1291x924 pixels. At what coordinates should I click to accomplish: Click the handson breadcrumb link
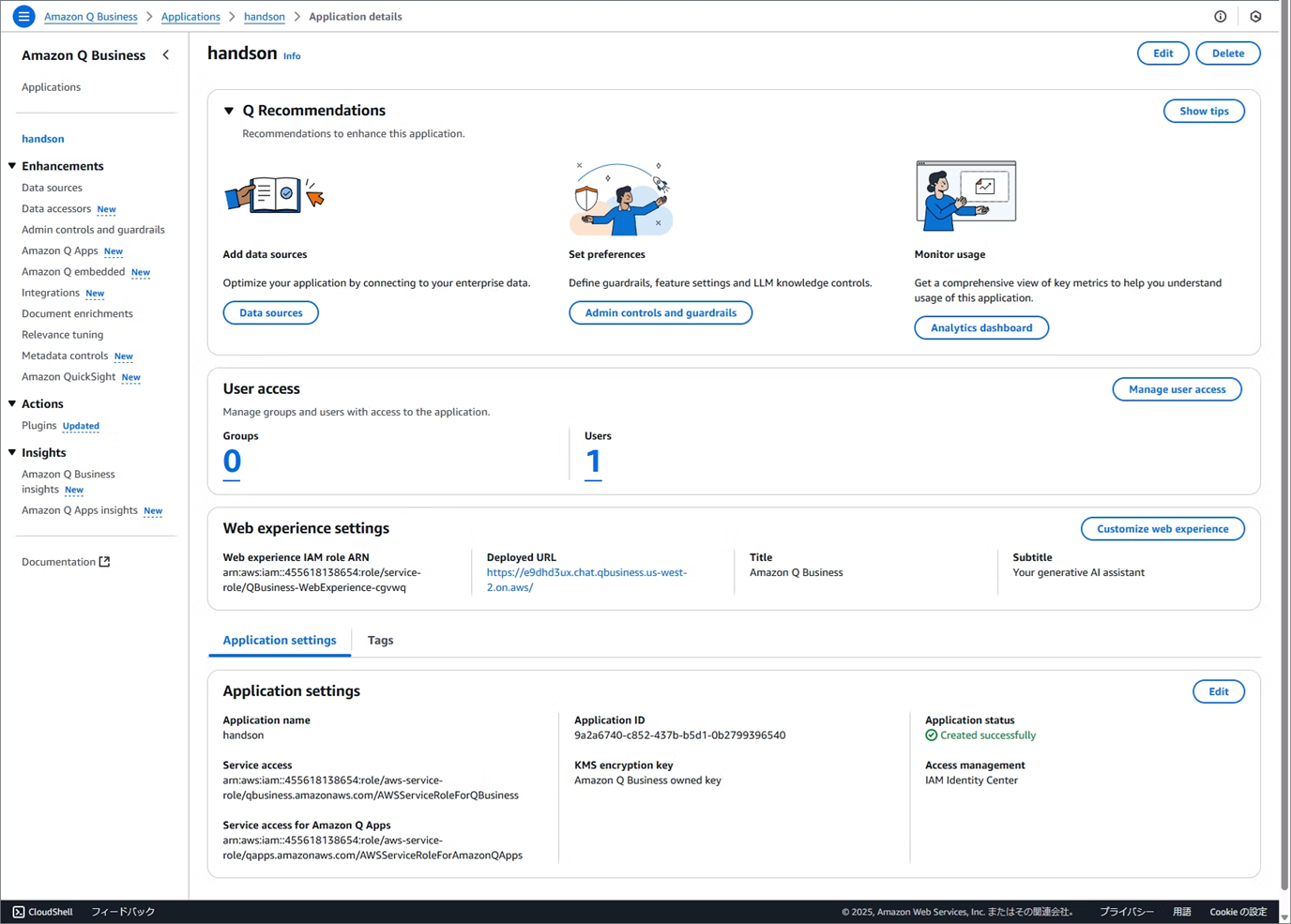click(265, 17)
